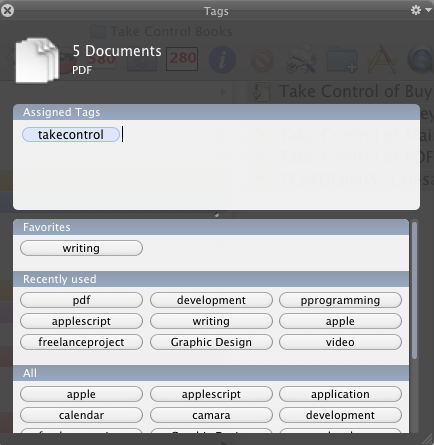Click the splitter handle between panels
This screenshot has height=445, width=434.
217,215
